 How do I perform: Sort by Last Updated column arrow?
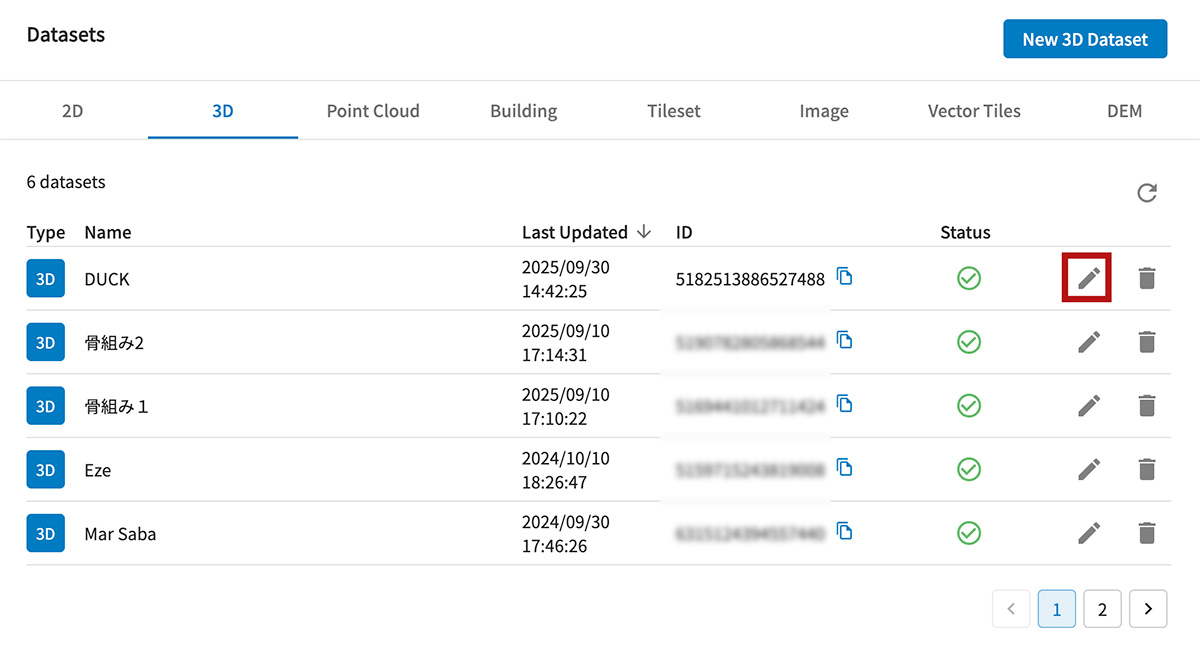pyautogui.click(x=644, y=232)
